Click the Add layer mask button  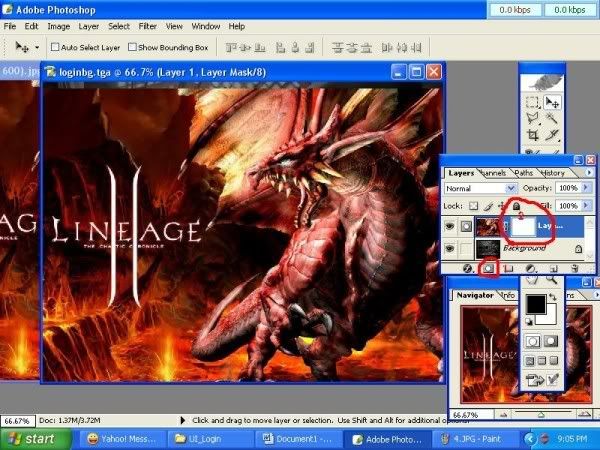coord(488,269)
